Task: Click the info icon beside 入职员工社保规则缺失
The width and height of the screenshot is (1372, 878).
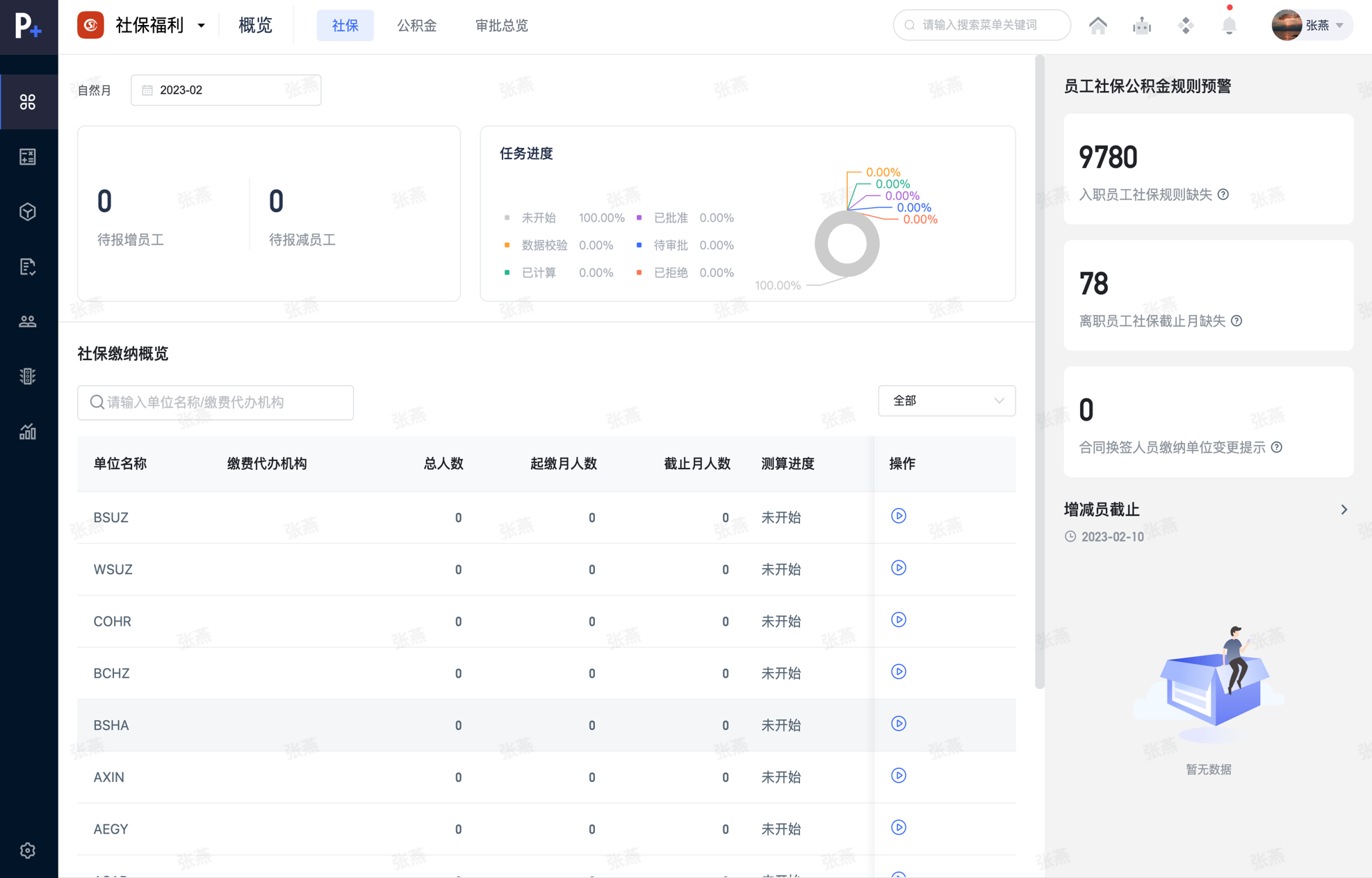Action: click(x=1223, y=195)
